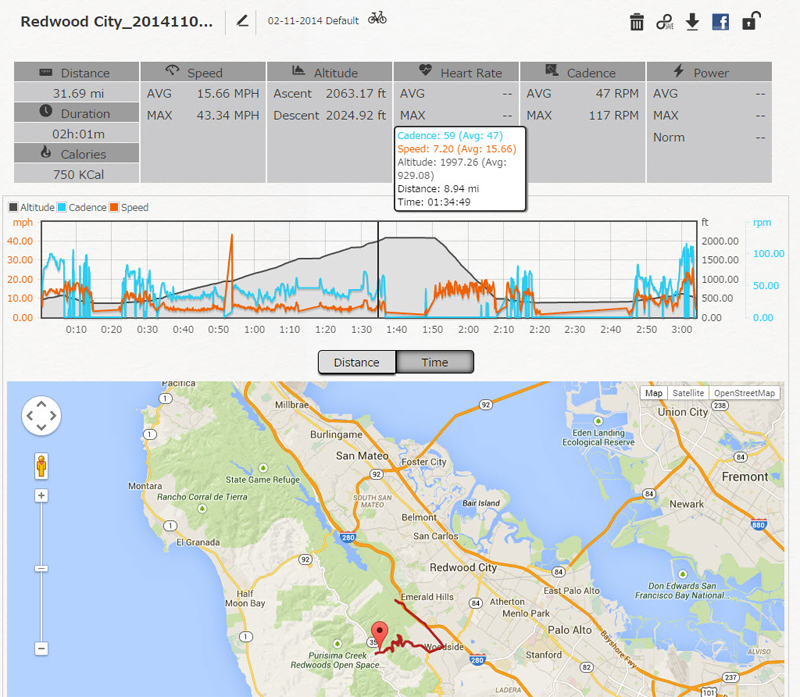Toggle Cadence series in chart legend
Viewport: 800px width, 697px height.
tap(82, 207)
